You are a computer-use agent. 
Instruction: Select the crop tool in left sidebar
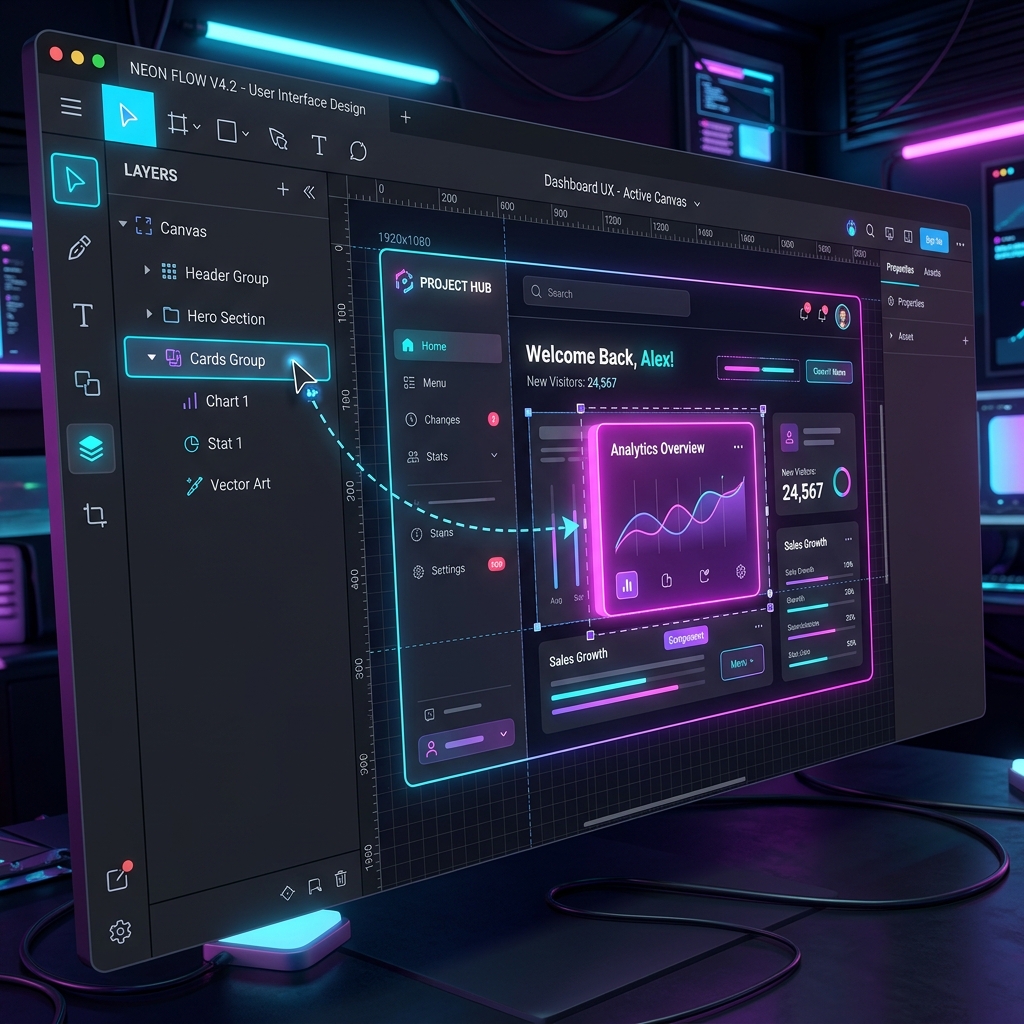(95, 515)
